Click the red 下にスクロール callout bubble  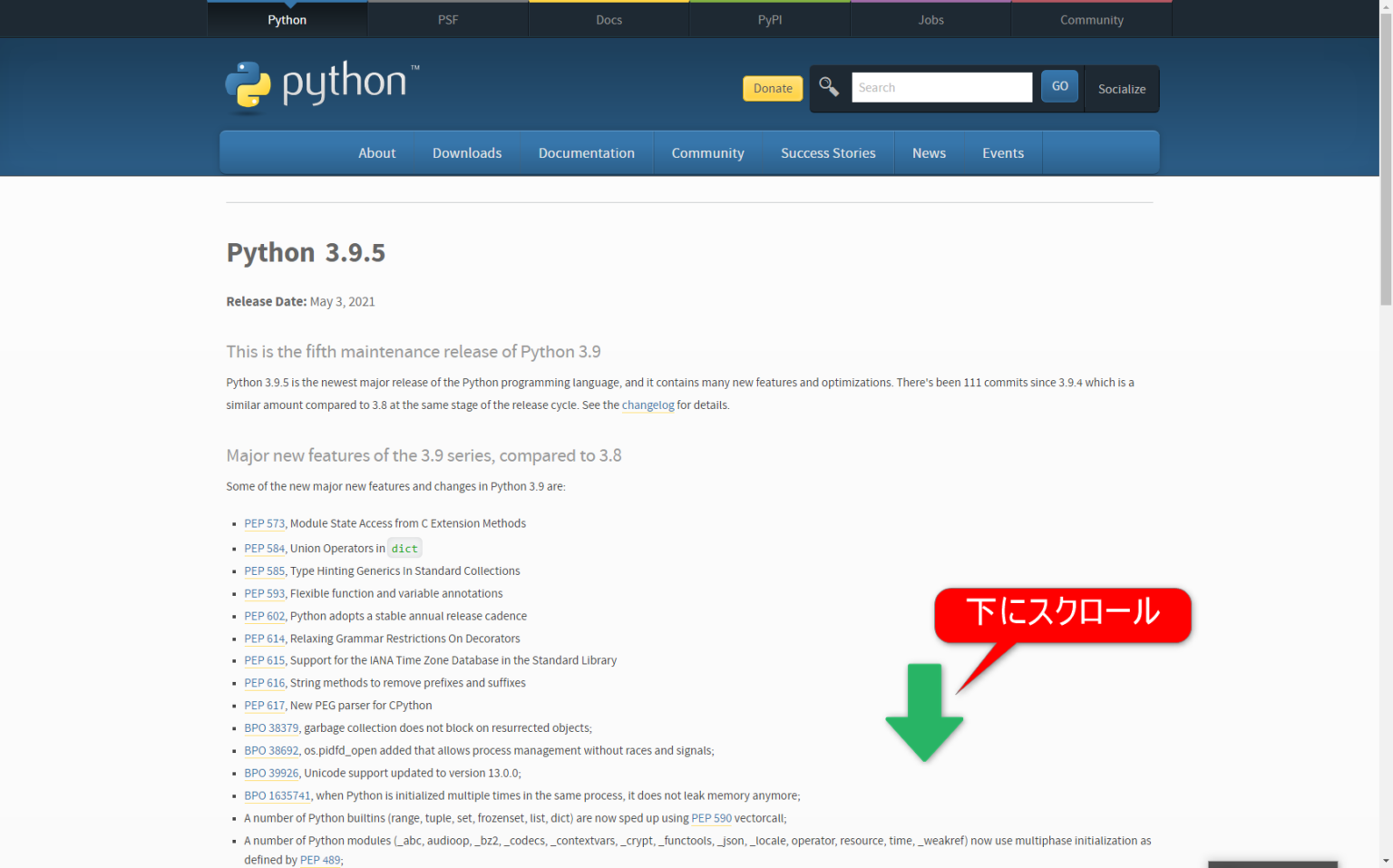1061,615
